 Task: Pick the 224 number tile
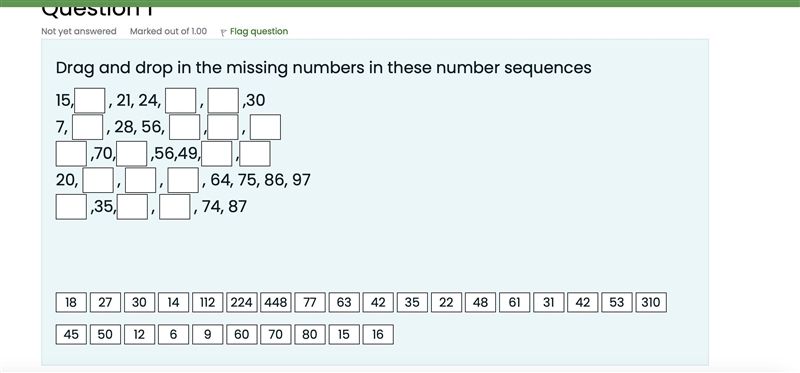[241, 303]
